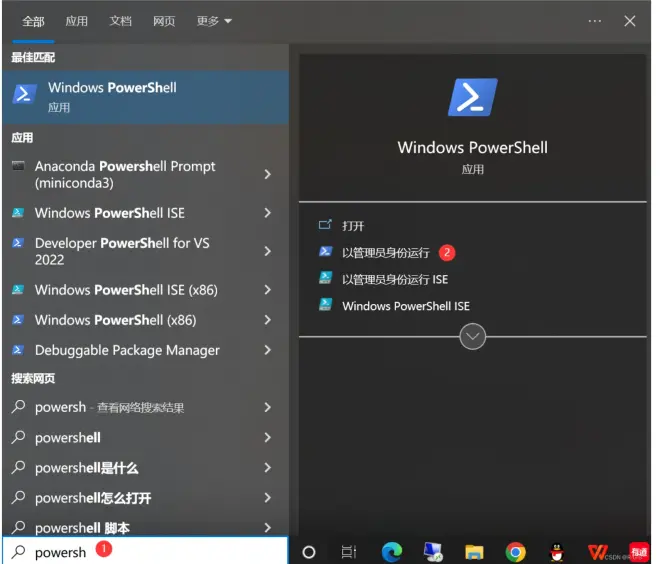Open QQ penguin icon on taskbar
Screen dimensions: 660x564
click(557, 552)
